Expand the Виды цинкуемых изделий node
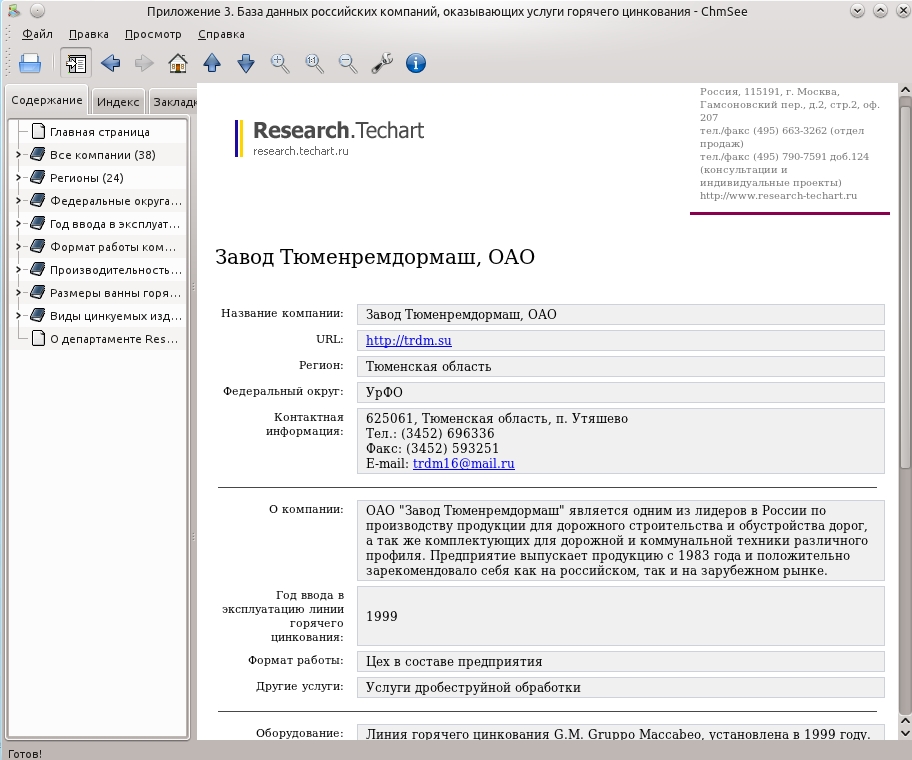912x760 pixels. (18, 316)
